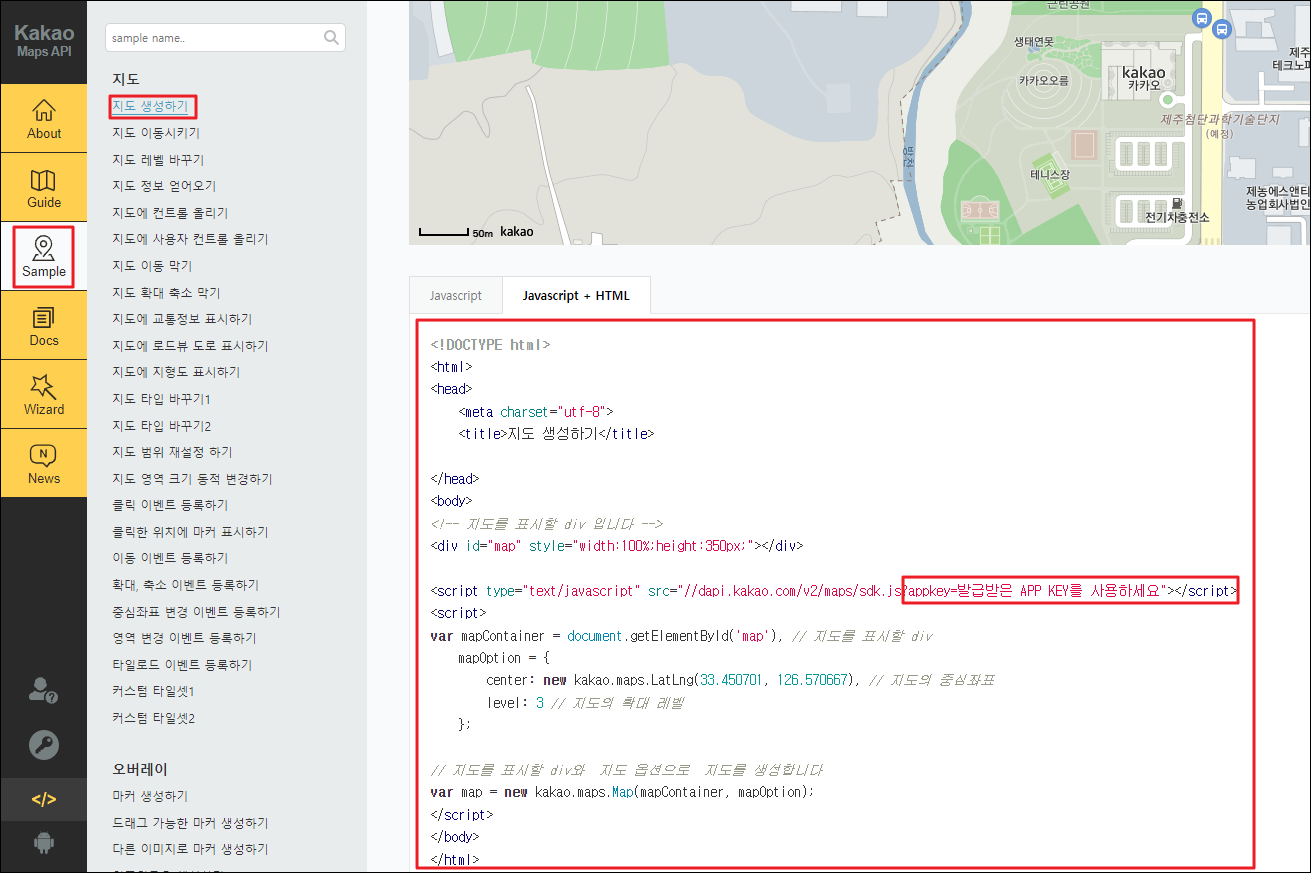Click the 오버레이 category heading
Image resolution: width=1311 pixels, height=873 pixels.
[140, 769]
